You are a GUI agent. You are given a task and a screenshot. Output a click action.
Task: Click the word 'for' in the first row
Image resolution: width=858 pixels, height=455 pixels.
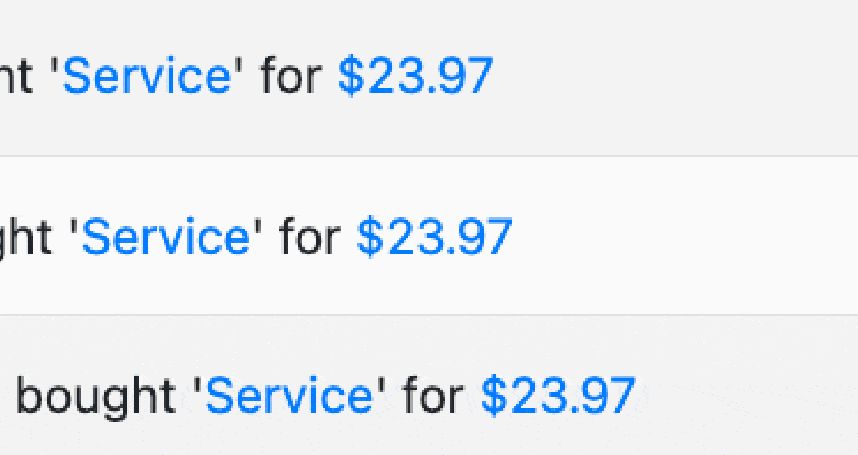click(x=291, y=75)
